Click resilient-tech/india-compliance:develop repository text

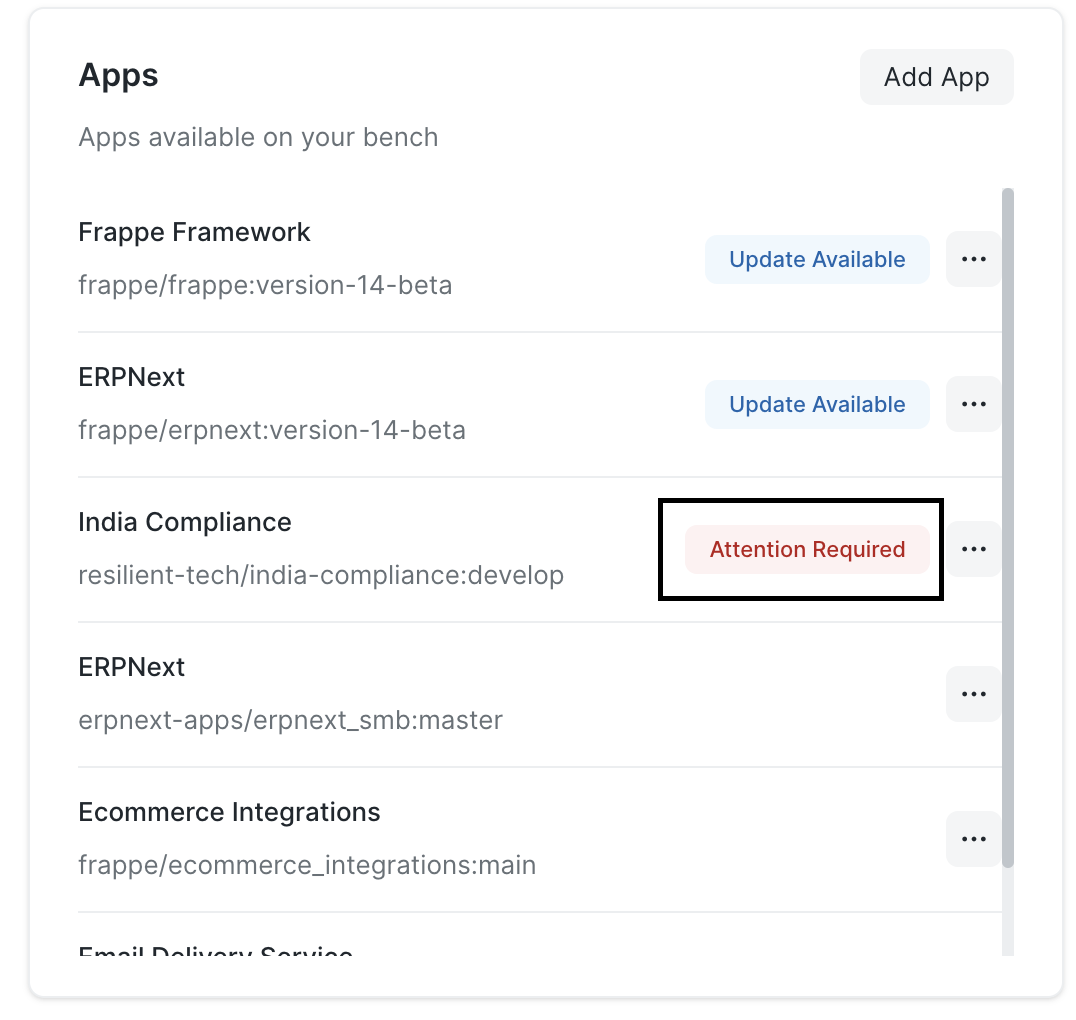pyautogui.click(x=321, y=576)
